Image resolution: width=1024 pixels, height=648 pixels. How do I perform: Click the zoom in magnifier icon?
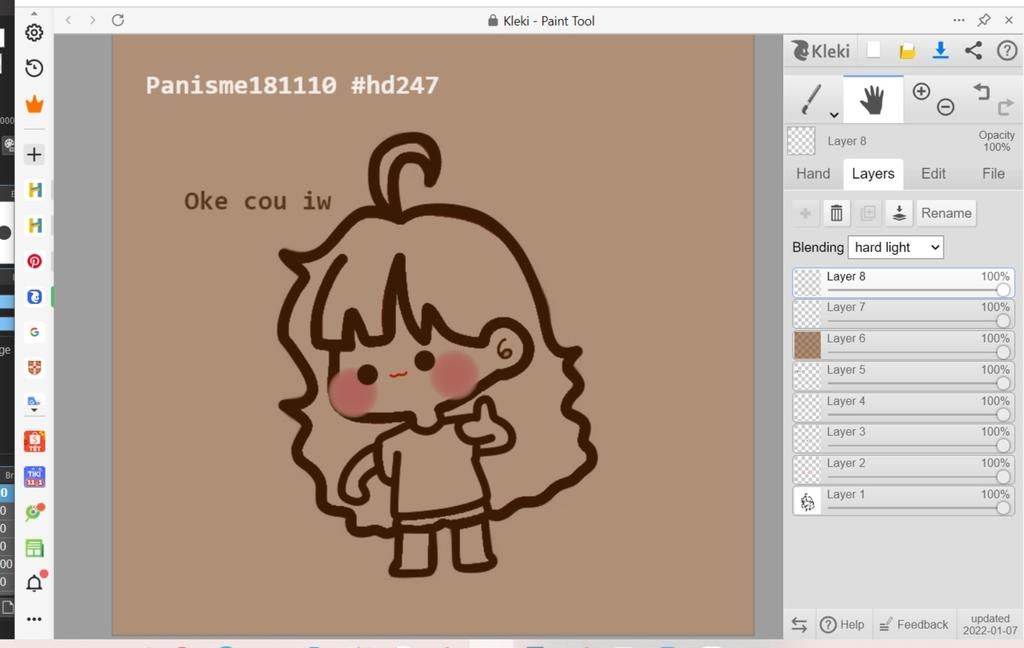pos(921,91)
